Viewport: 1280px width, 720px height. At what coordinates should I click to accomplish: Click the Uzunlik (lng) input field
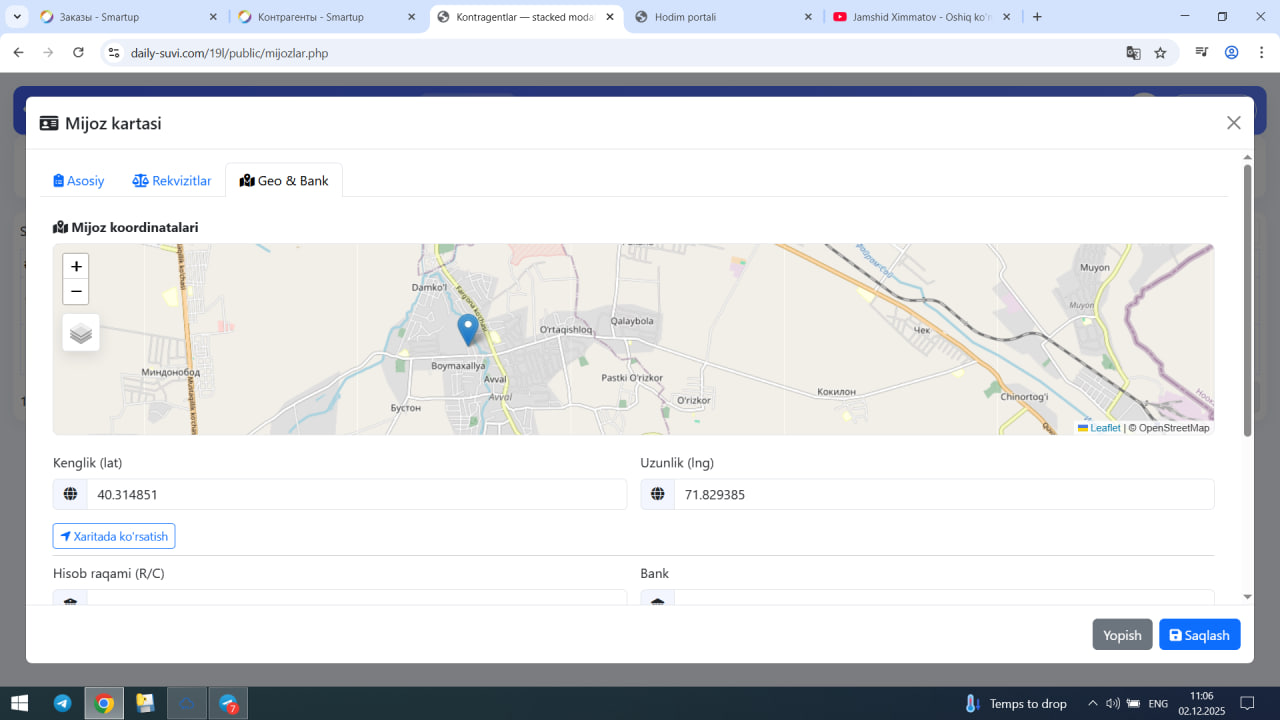(x=943, y=494)
